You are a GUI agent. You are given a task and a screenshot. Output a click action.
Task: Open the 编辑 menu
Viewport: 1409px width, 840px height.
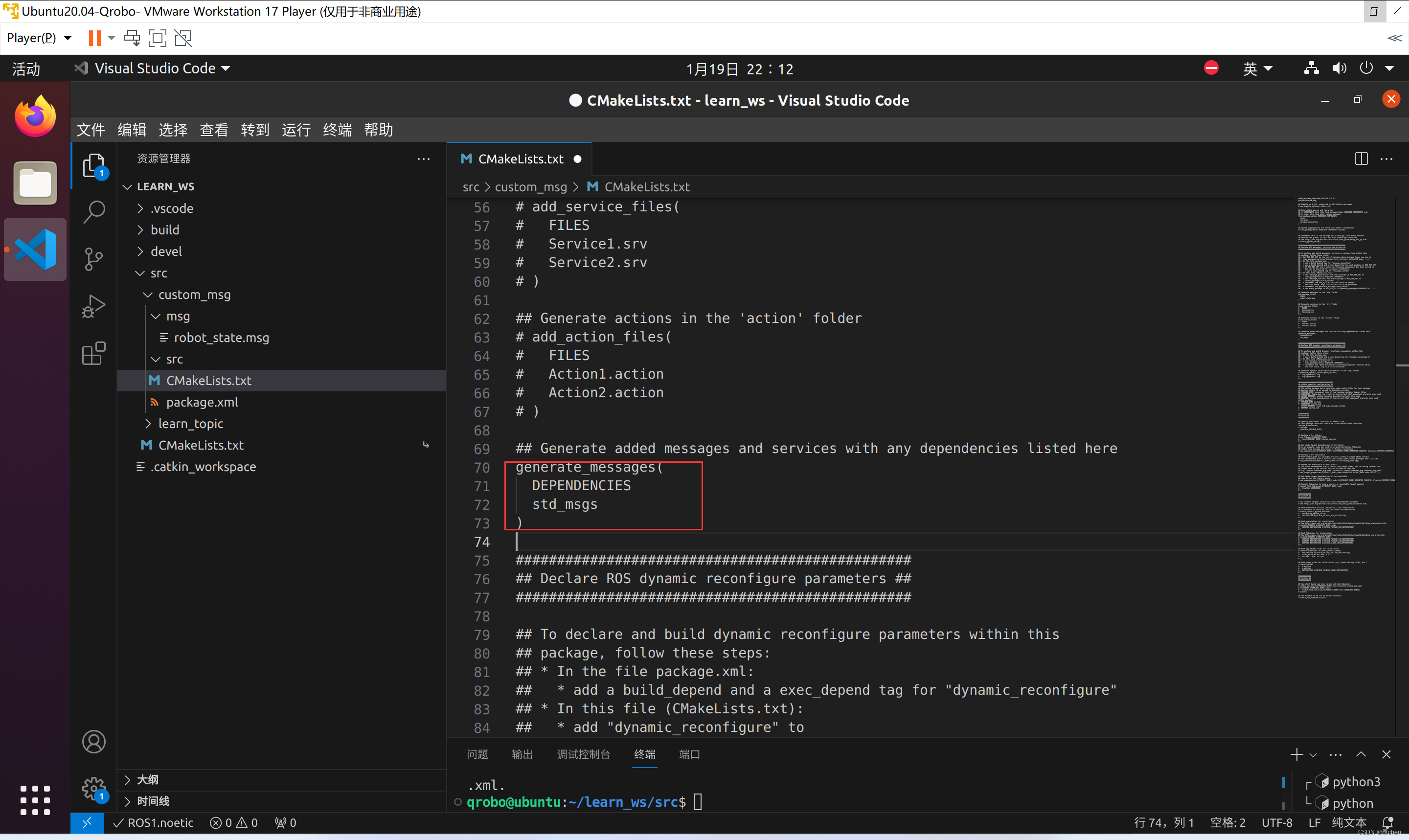132,130
